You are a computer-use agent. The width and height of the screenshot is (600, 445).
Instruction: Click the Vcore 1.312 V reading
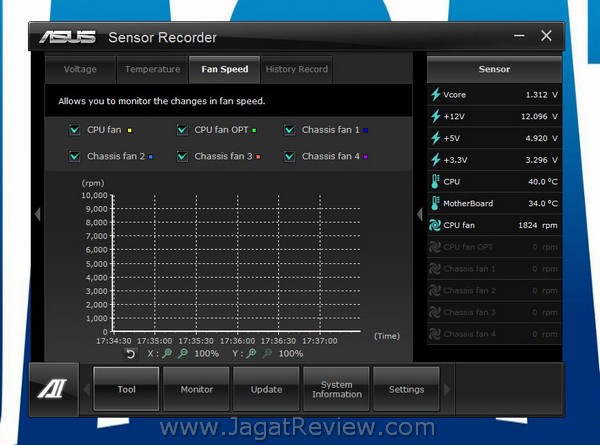(x=541, y=95)
